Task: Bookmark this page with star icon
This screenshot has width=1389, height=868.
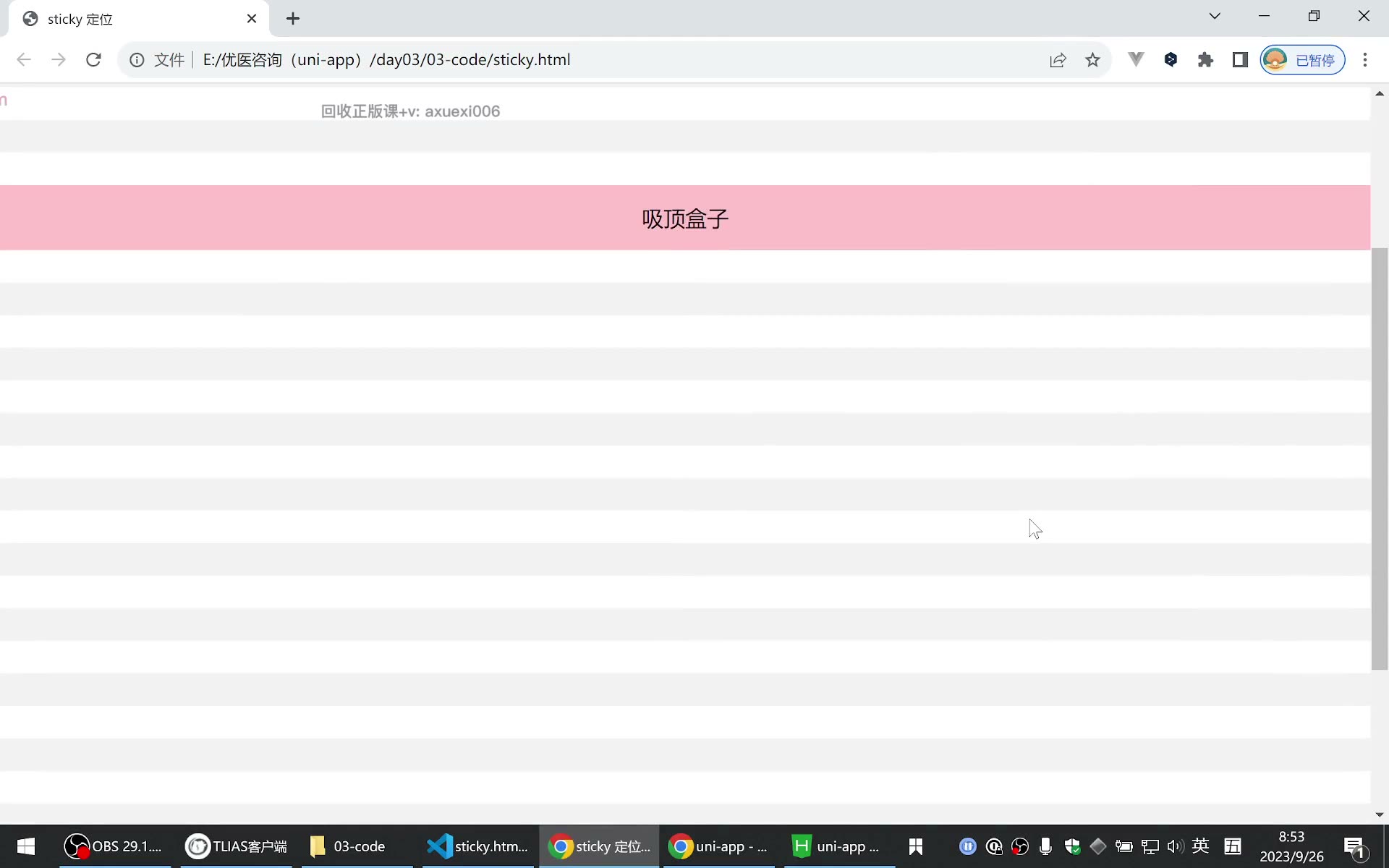Action: [x=1092, y=60]
